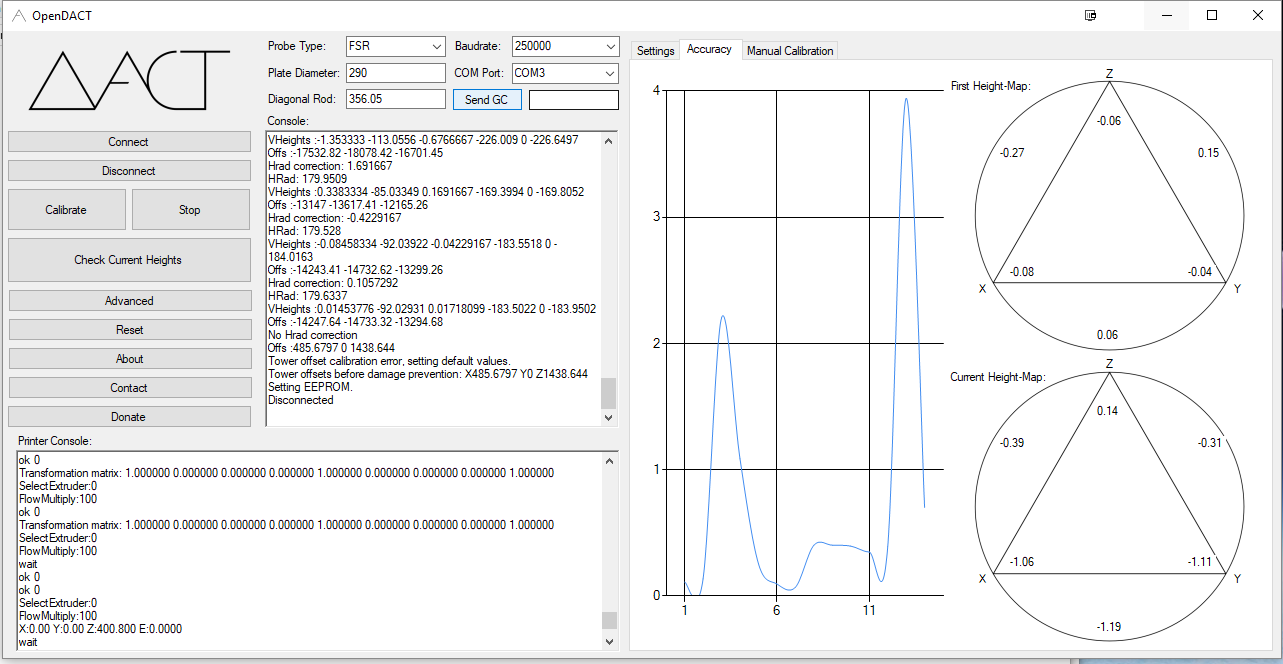
Task: Click the Send GC button
Action: click(487, 100)
